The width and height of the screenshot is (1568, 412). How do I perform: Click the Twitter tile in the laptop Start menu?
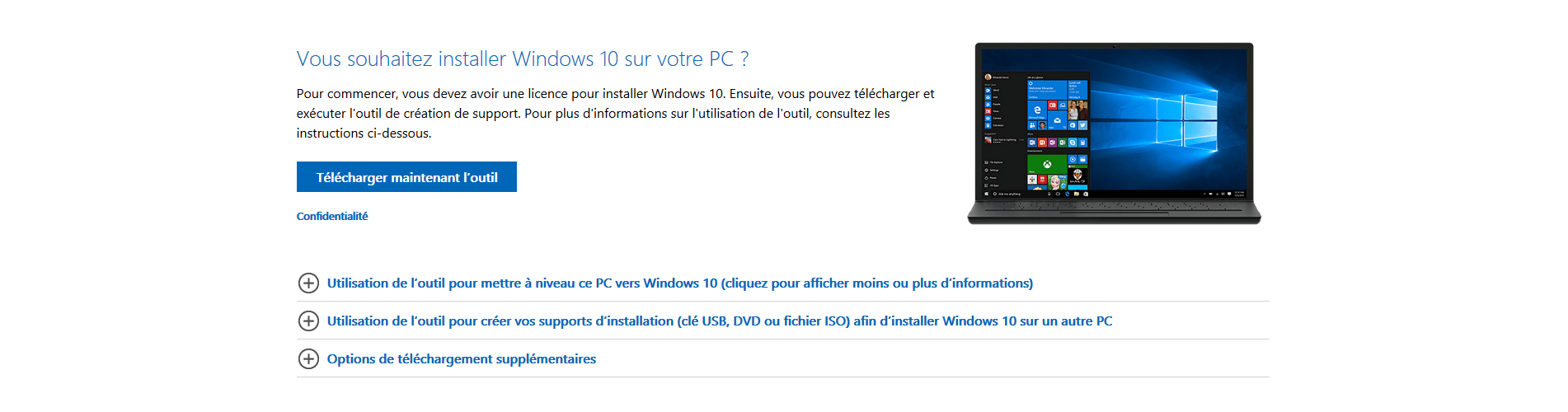(x=1082, y=125)
